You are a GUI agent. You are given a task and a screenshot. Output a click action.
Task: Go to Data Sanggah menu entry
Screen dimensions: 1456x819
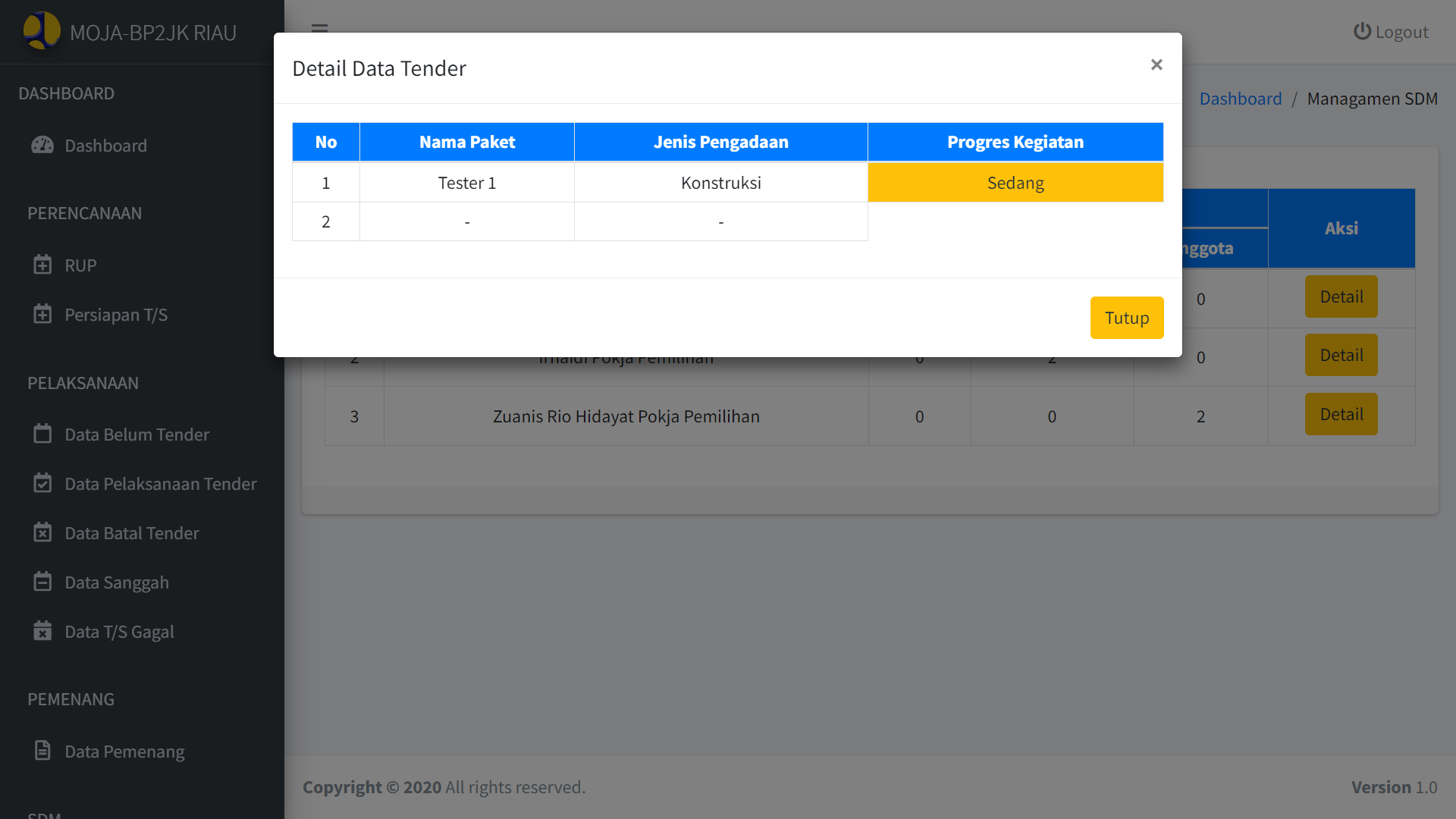pyautogui.click(x=116, y=582)
